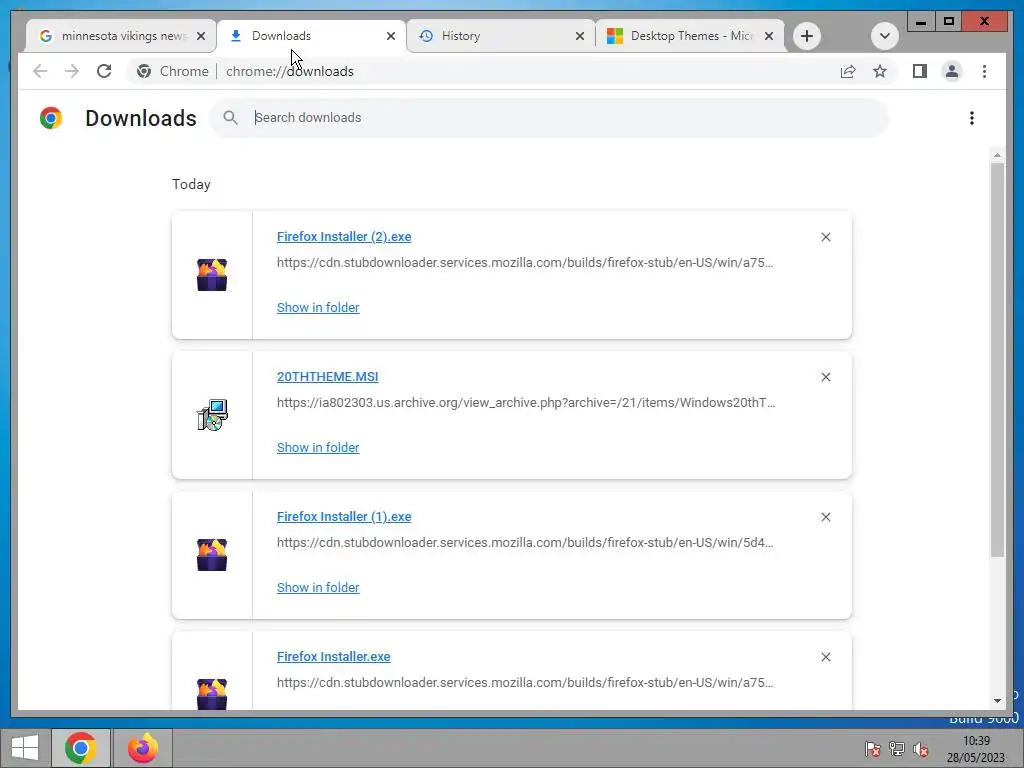
Task: Open the Windows Start button
Action: [25, 748]
